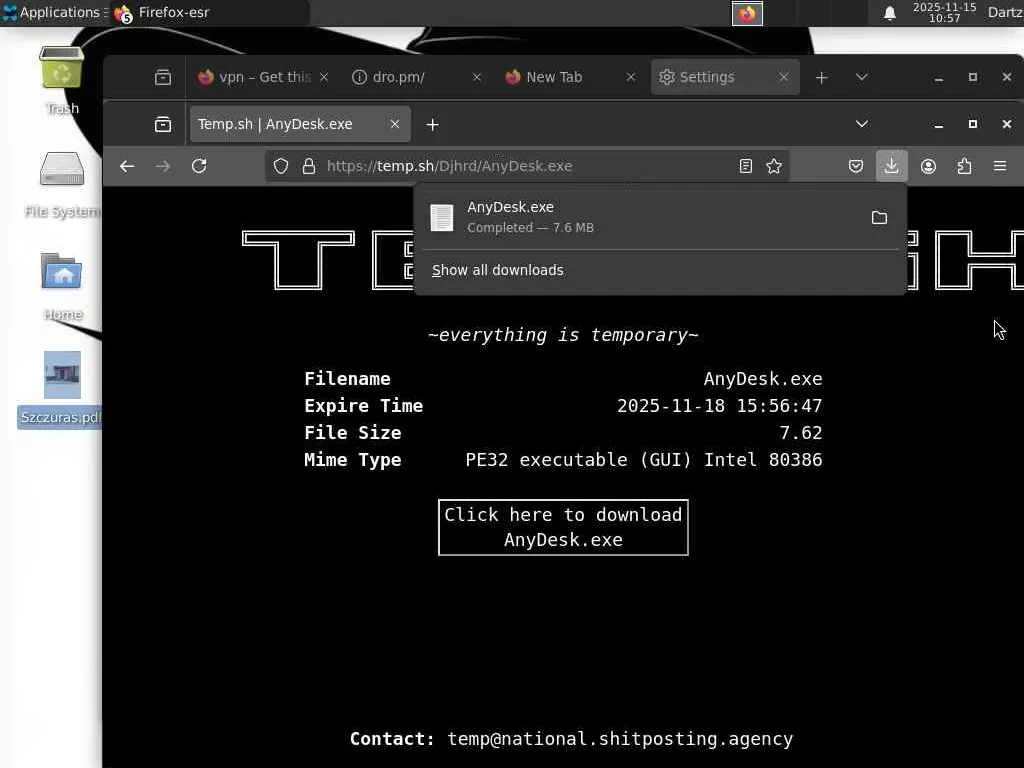
Task: Click the temp.sh URL address field
Action: click(527, 167)
